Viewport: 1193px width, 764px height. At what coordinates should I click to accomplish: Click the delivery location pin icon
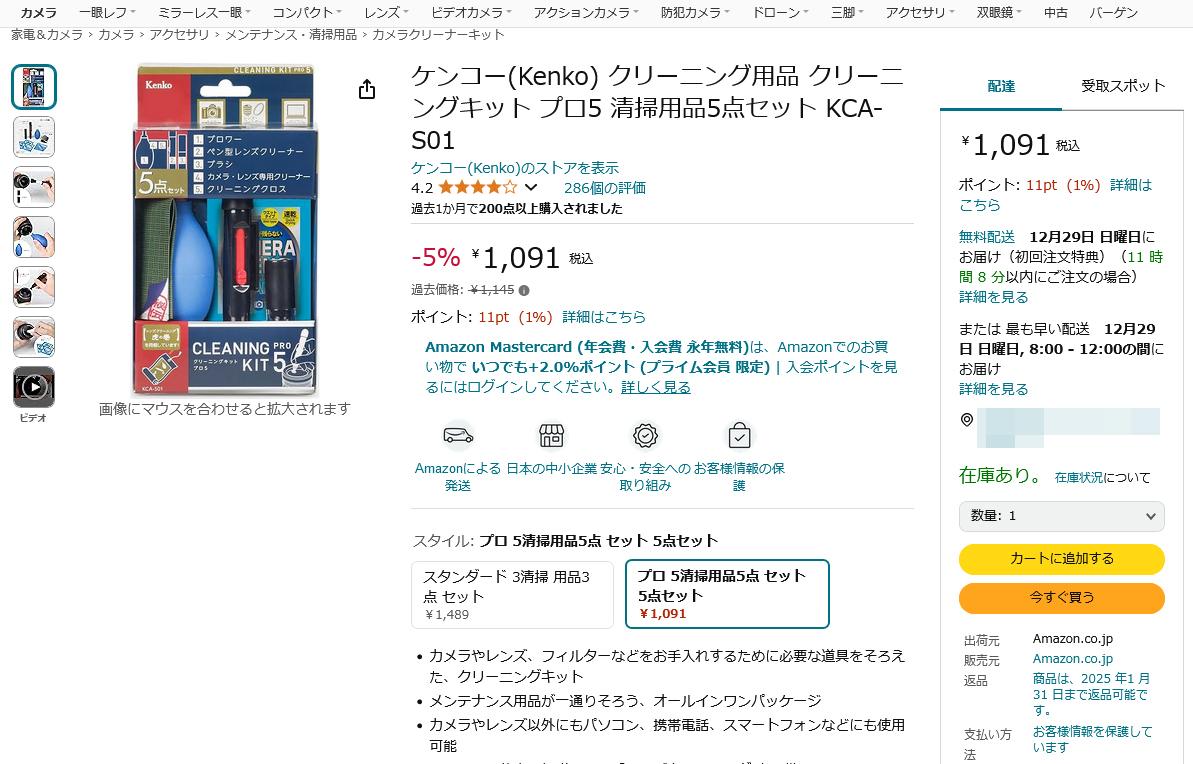pyautogui.click(x=966, y=420)
